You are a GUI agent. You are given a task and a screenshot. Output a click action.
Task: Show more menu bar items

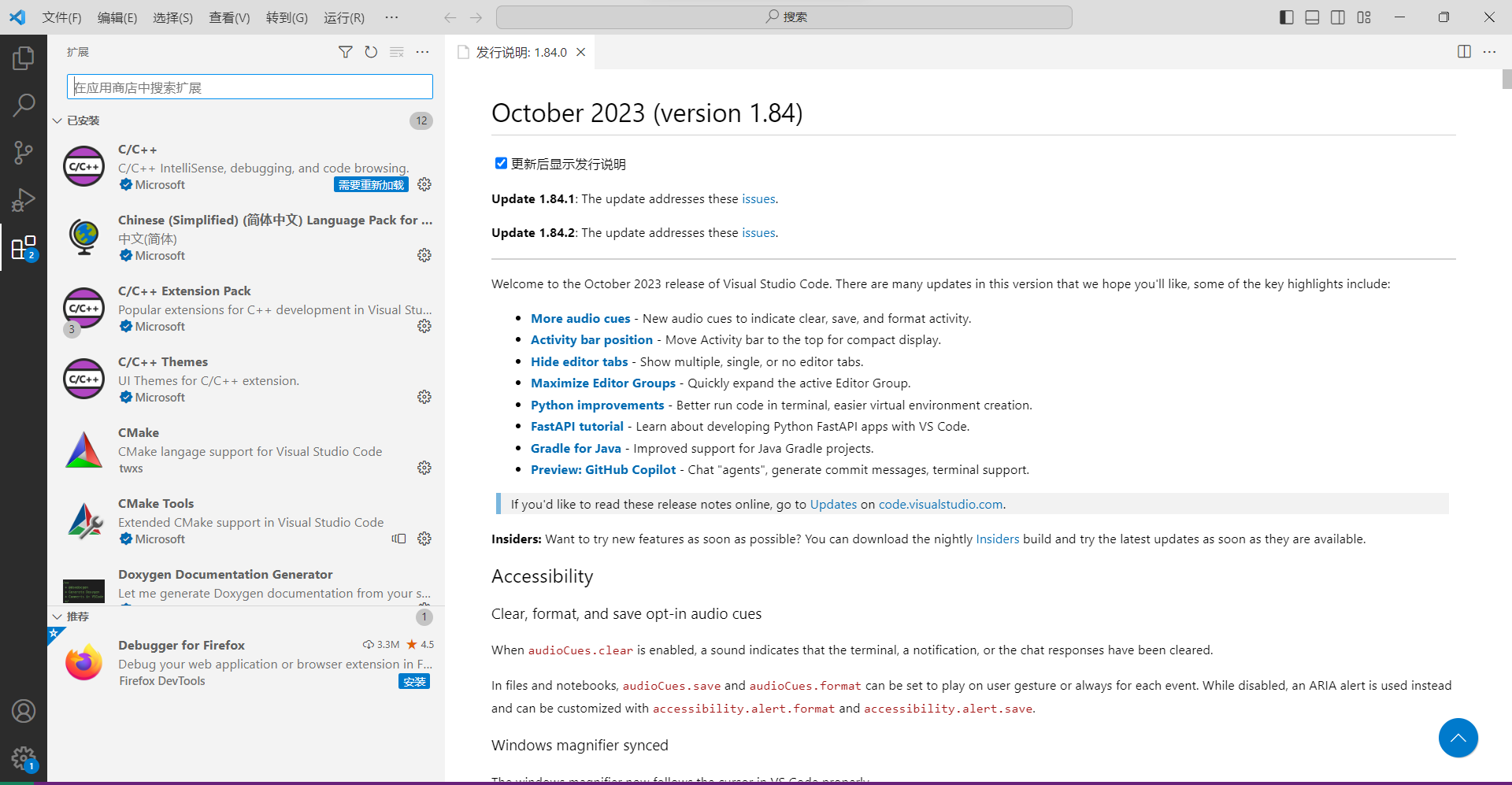pos(391,17)
